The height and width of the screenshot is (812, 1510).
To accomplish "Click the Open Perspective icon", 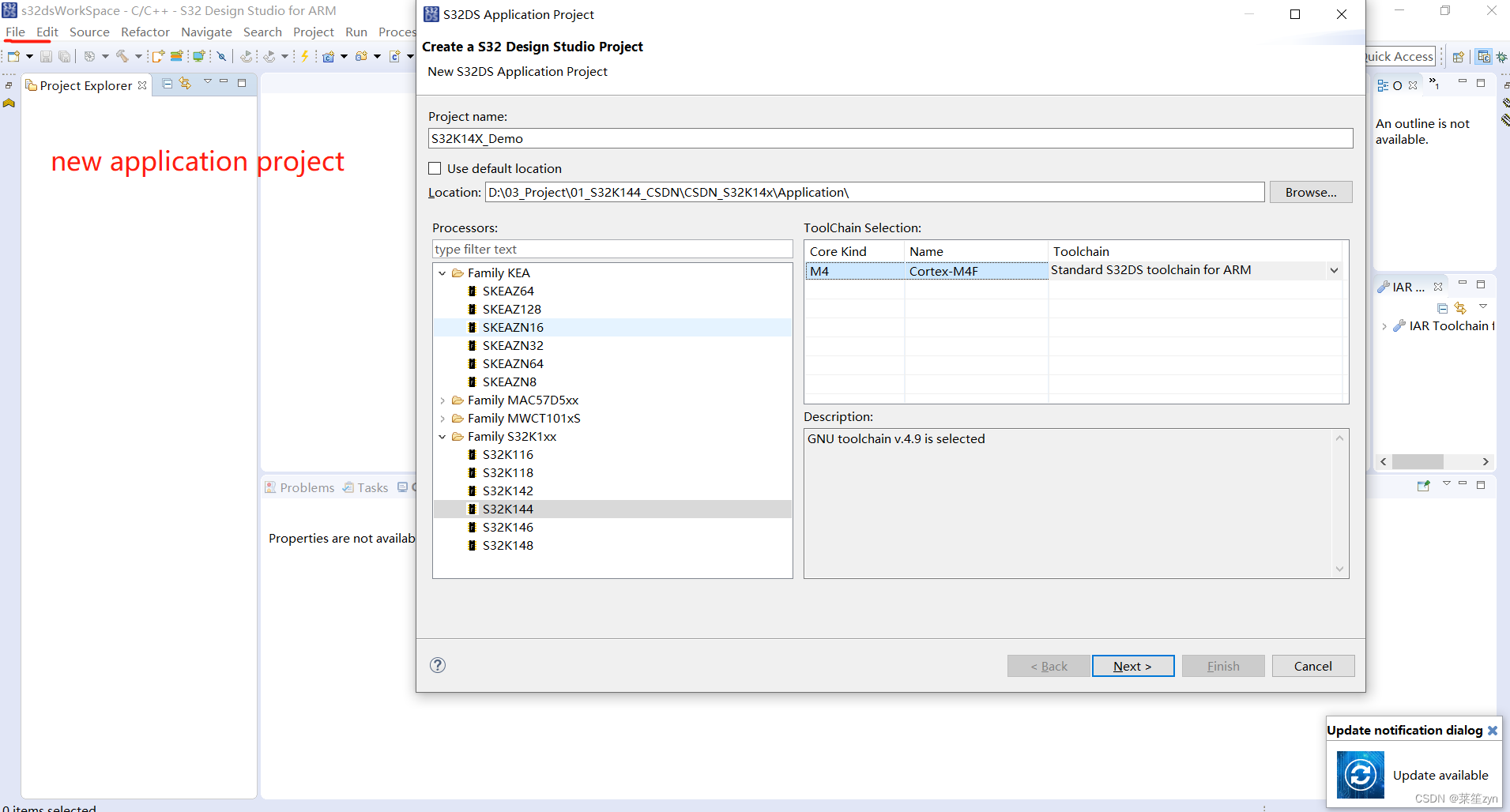I will 1459,57.
